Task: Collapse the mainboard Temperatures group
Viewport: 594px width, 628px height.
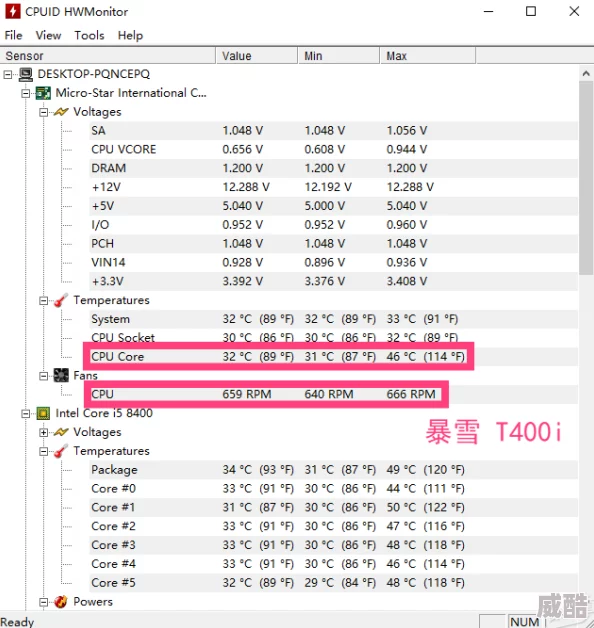Action: [x=44, y=300]
